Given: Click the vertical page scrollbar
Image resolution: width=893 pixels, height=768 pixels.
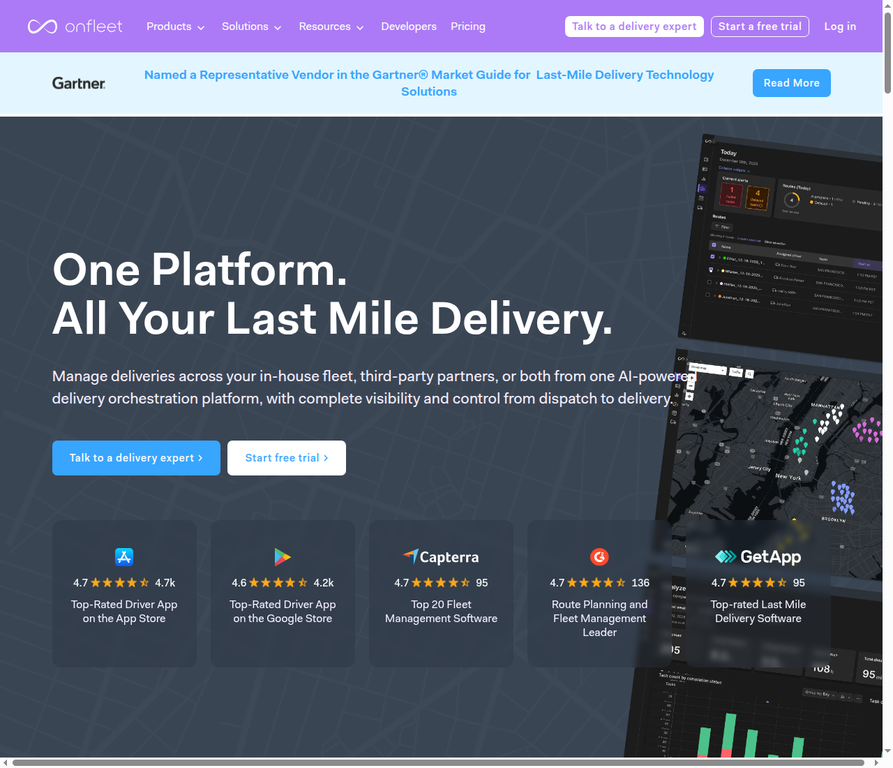Looking at the screenshot, I should (887, 53).
